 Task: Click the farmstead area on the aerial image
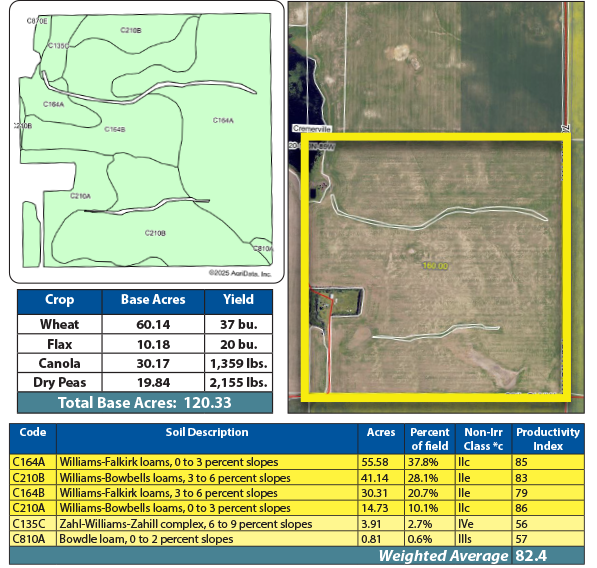point(336,303)
